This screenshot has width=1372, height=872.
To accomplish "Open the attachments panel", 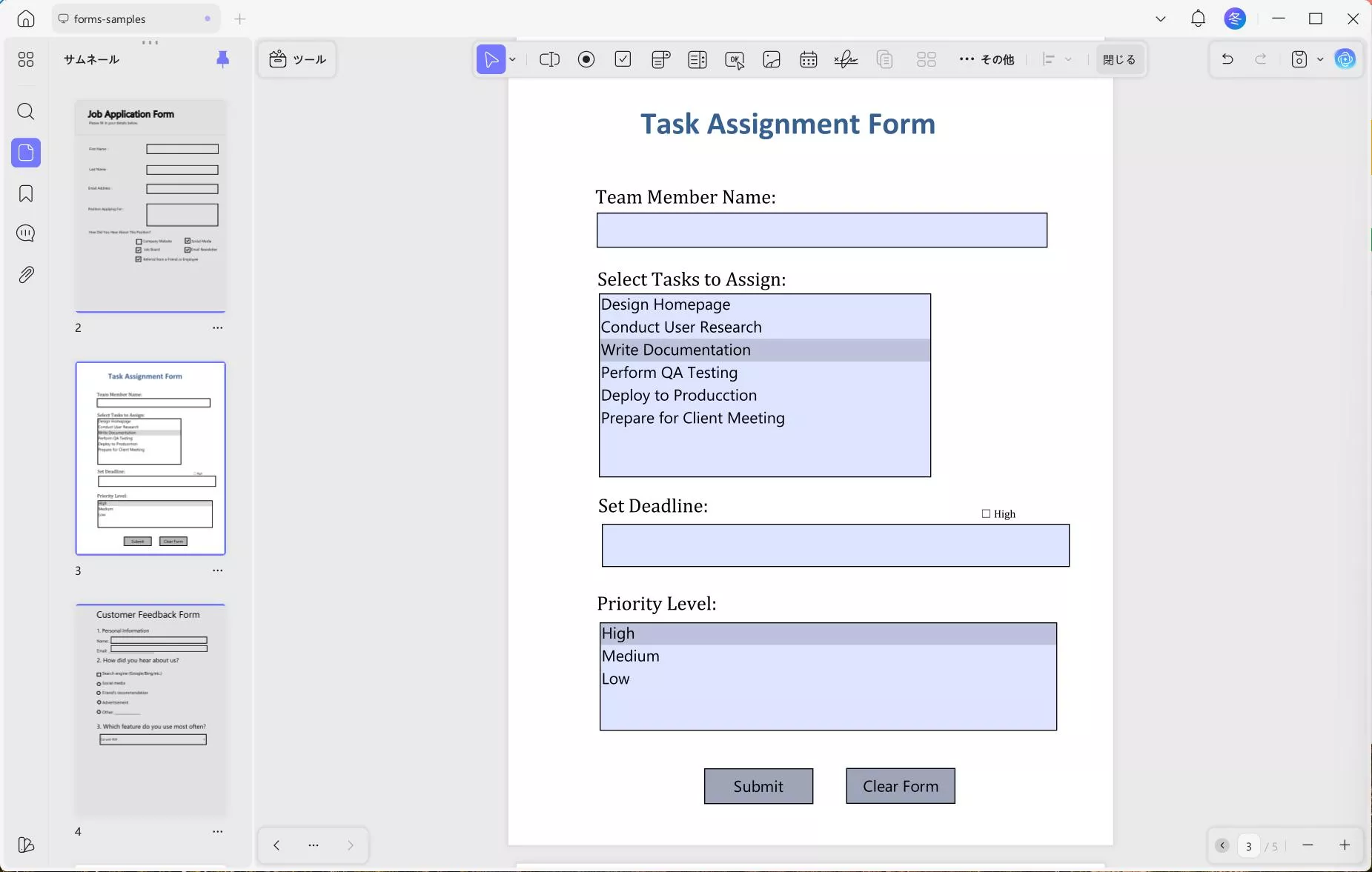I will [x=26, y=275].
